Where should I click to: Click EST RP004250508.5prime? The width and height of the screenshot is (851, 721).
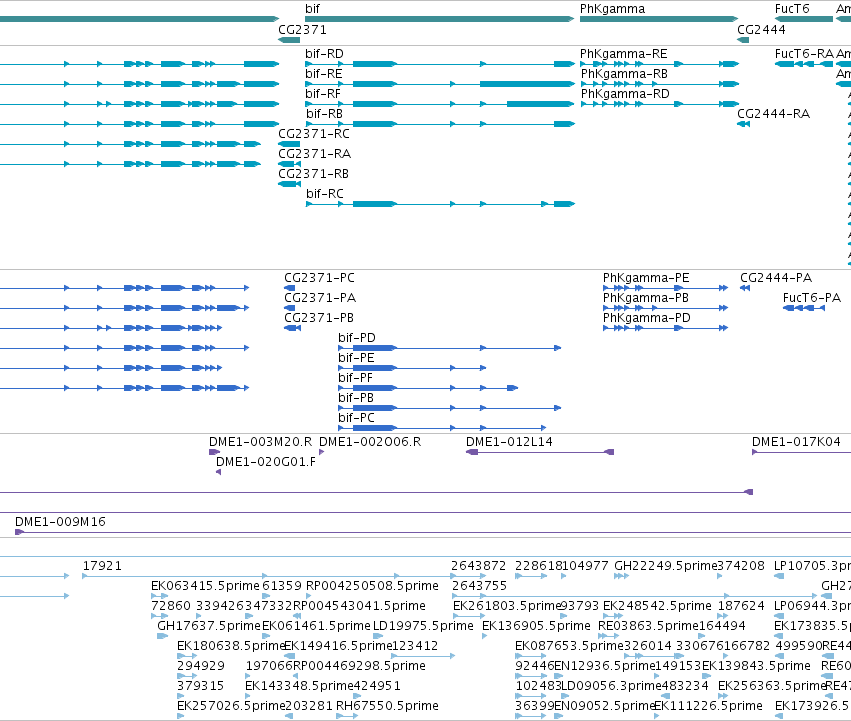tap(372, 586)
